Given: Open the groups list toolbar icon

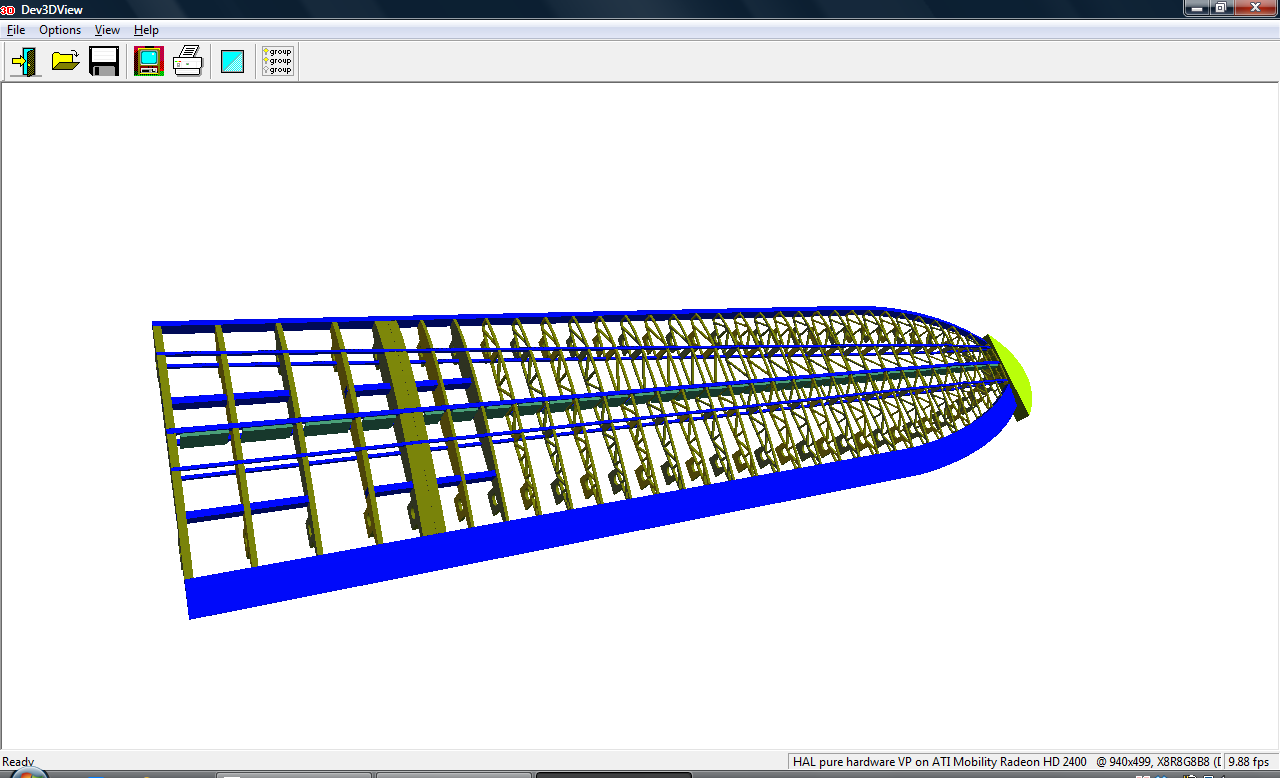Looking at the screenshot, I should coord(277,62).
